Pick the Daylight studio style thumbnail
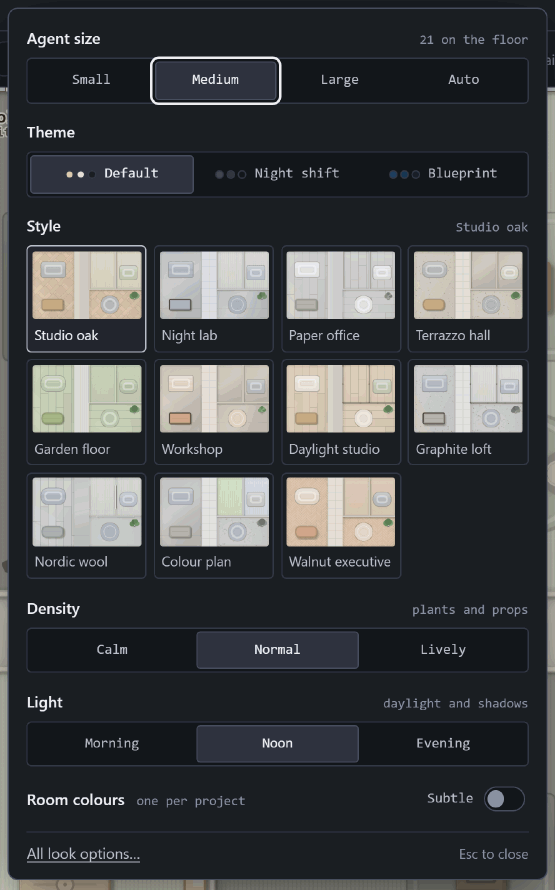555x890 pixels. pos(341,412)
